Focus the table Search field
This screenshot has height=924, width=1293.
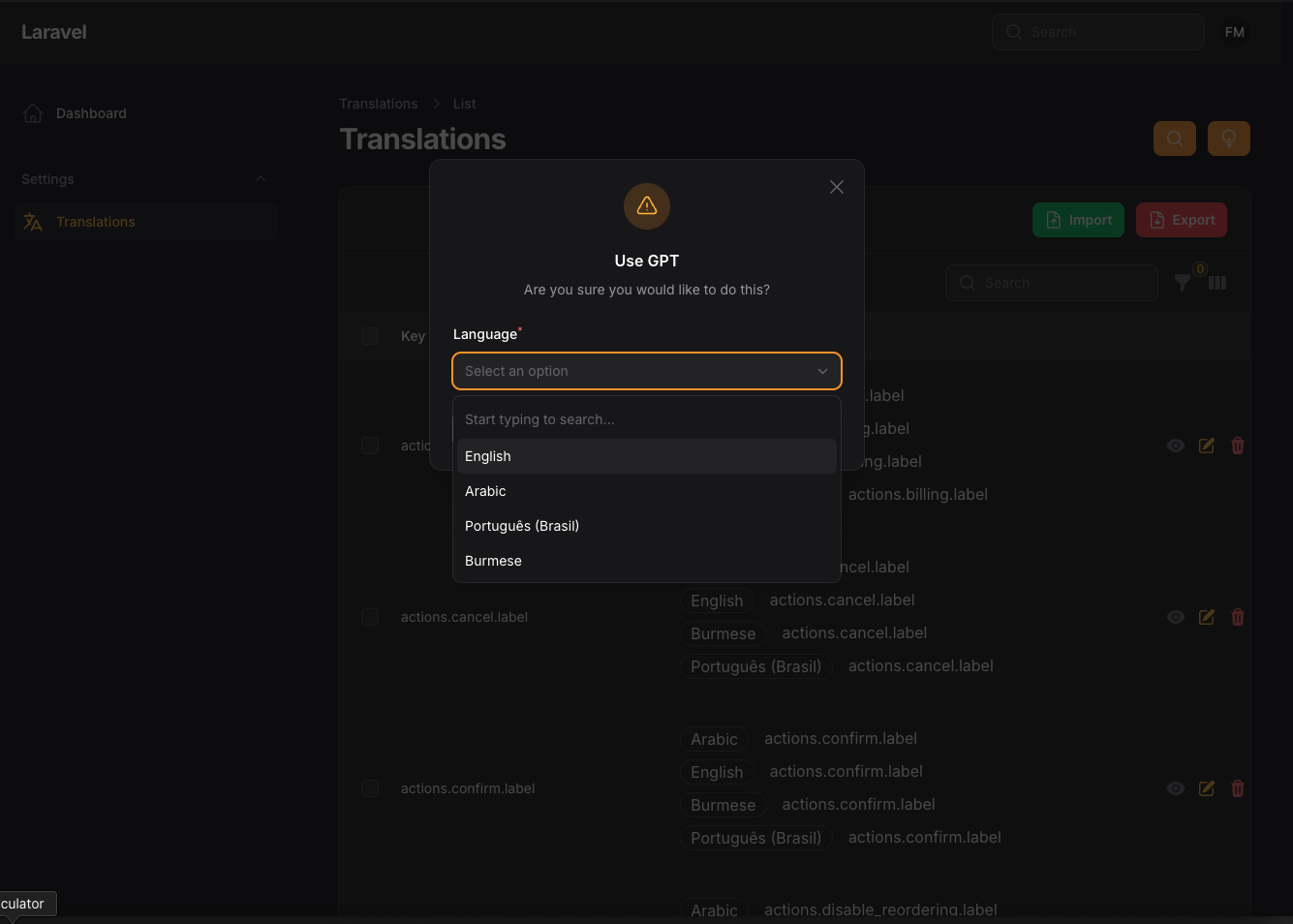[1052, 283]
